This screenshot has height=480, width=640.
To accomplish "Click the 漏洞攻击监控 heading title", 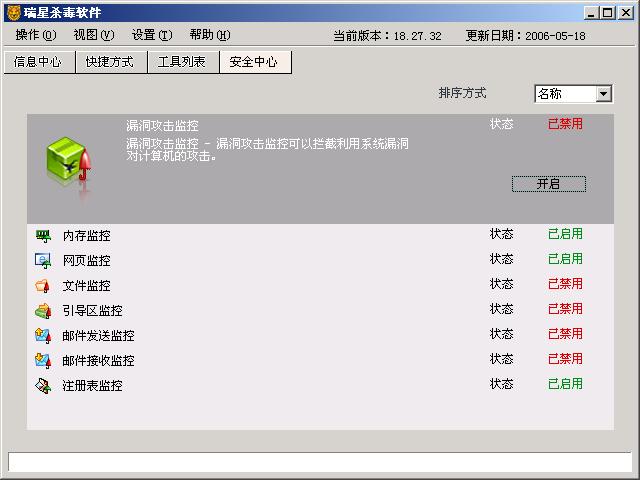I will click(162, 126).
